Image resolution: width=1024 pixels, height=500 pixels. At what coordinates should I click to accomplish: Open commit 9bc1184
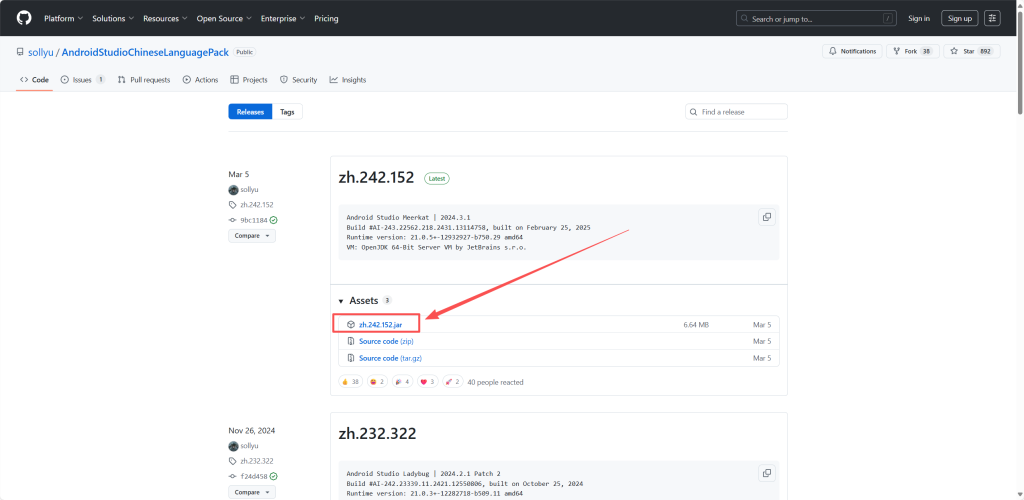(x=254, y=220)
